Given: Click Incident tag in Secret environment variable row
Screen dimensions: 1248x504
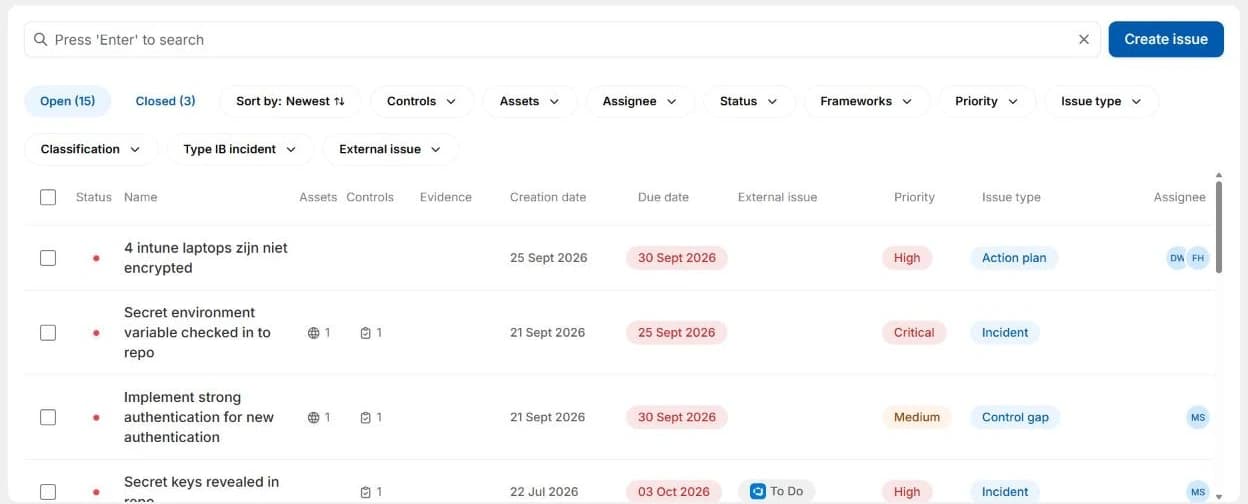Looking at the screenshot, I should coord(1005,333).
